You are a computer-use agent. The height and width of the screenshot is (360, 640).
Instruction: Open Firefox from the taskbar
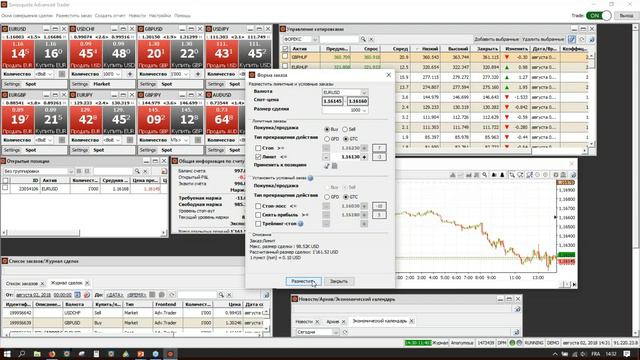click(x=52, y=354)
